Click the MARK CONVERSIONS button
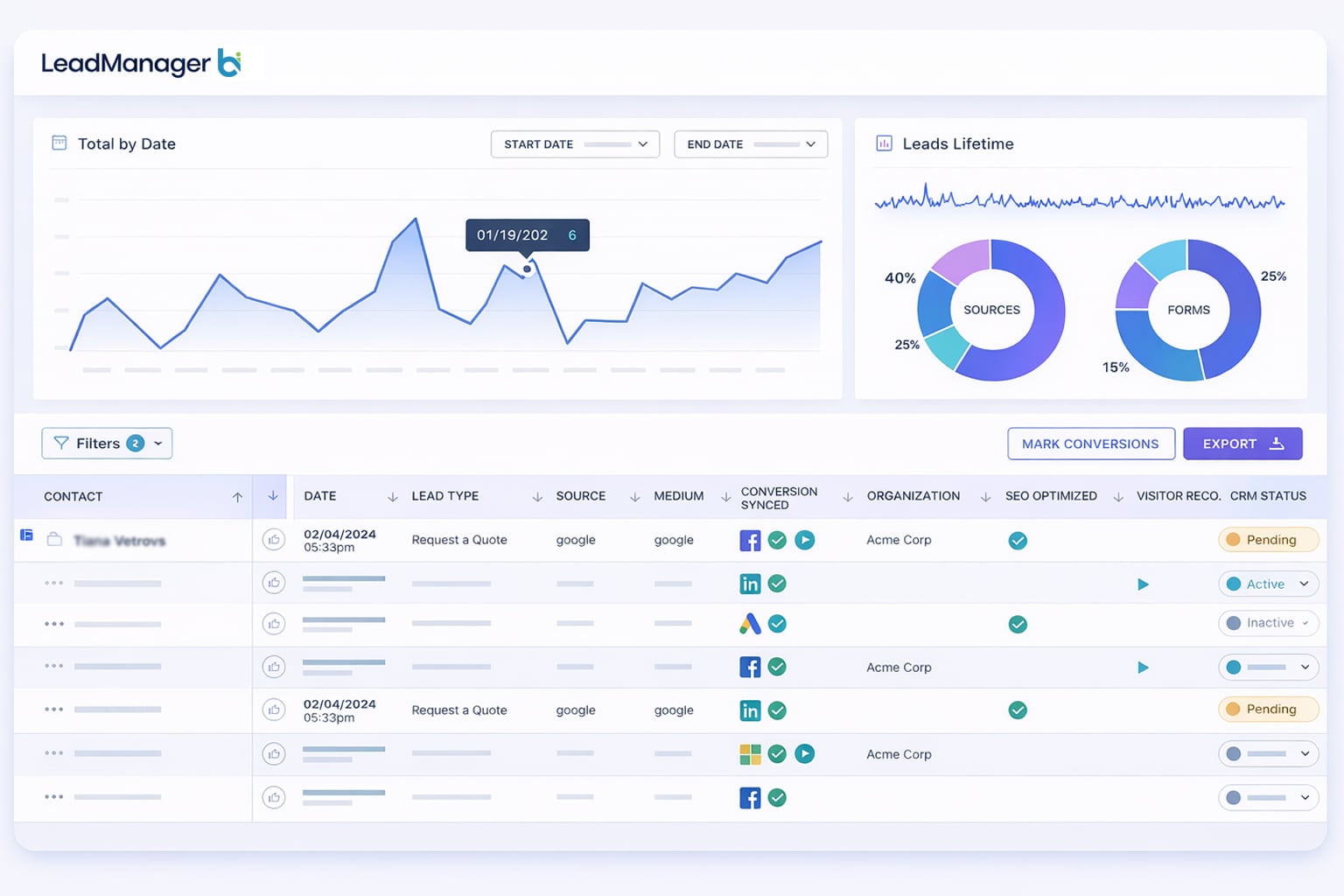The width and height of the screenshot is (1344, 896). pyautogui.click(x=1090, y=444)
